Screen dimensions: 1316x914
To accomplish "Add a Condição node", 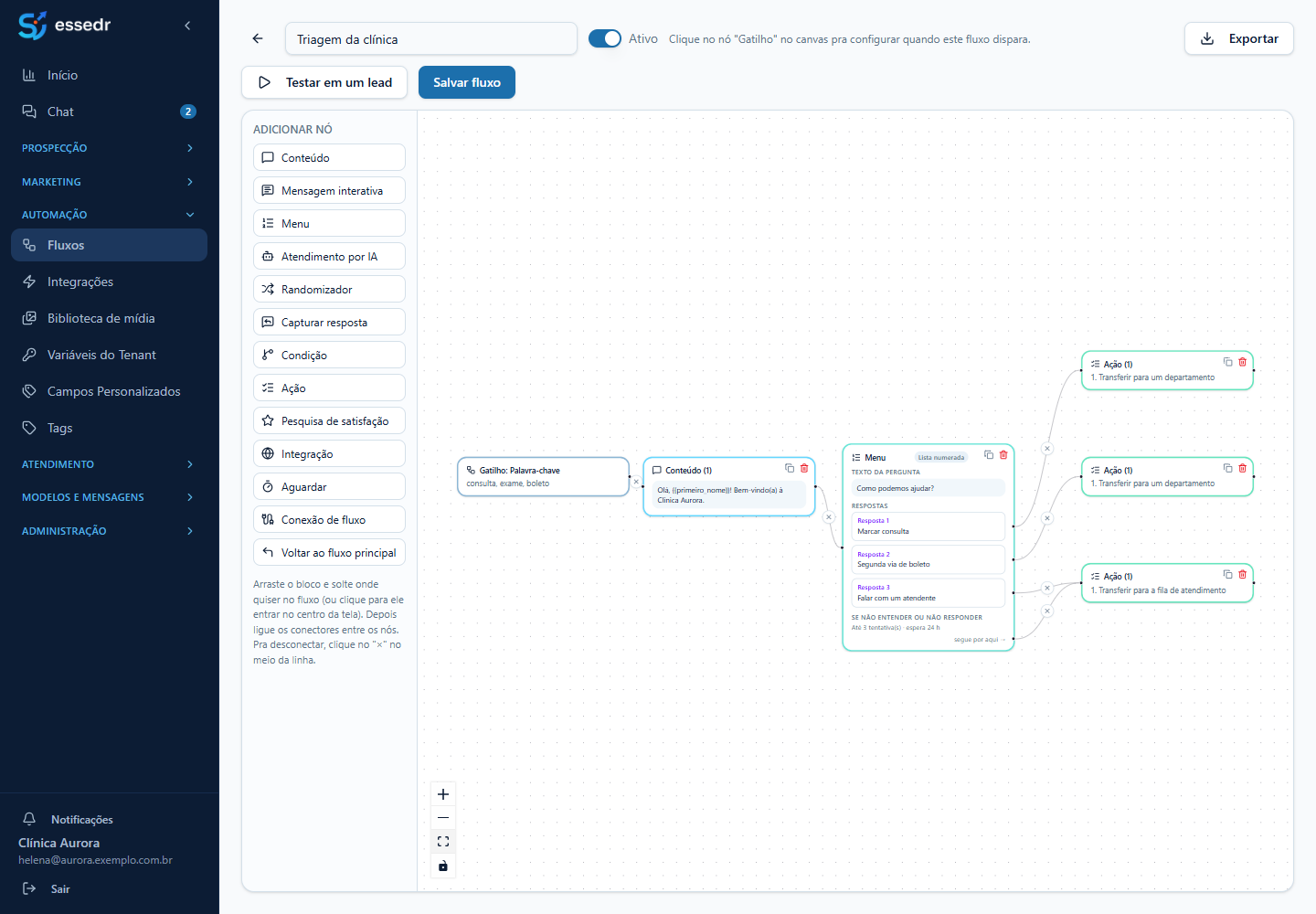I will tap(329, 355).
